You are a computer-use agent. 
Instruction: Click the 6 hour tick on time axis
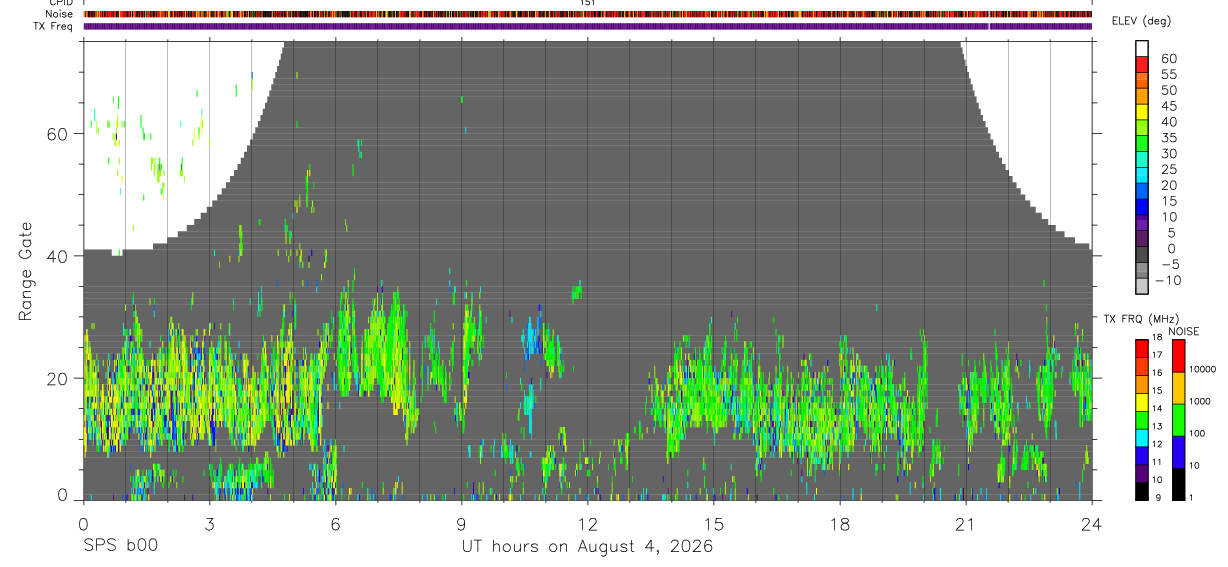[x=335, y=524]
